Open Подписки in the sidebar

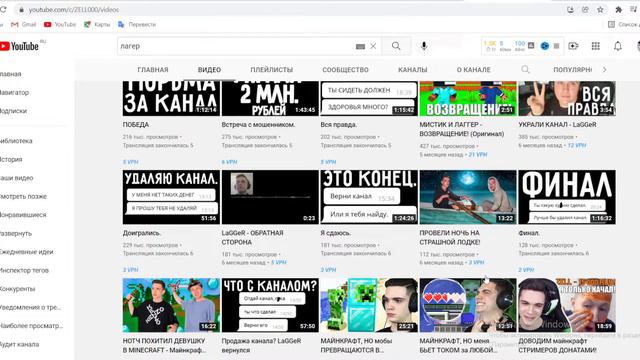[x=13, y=111]
